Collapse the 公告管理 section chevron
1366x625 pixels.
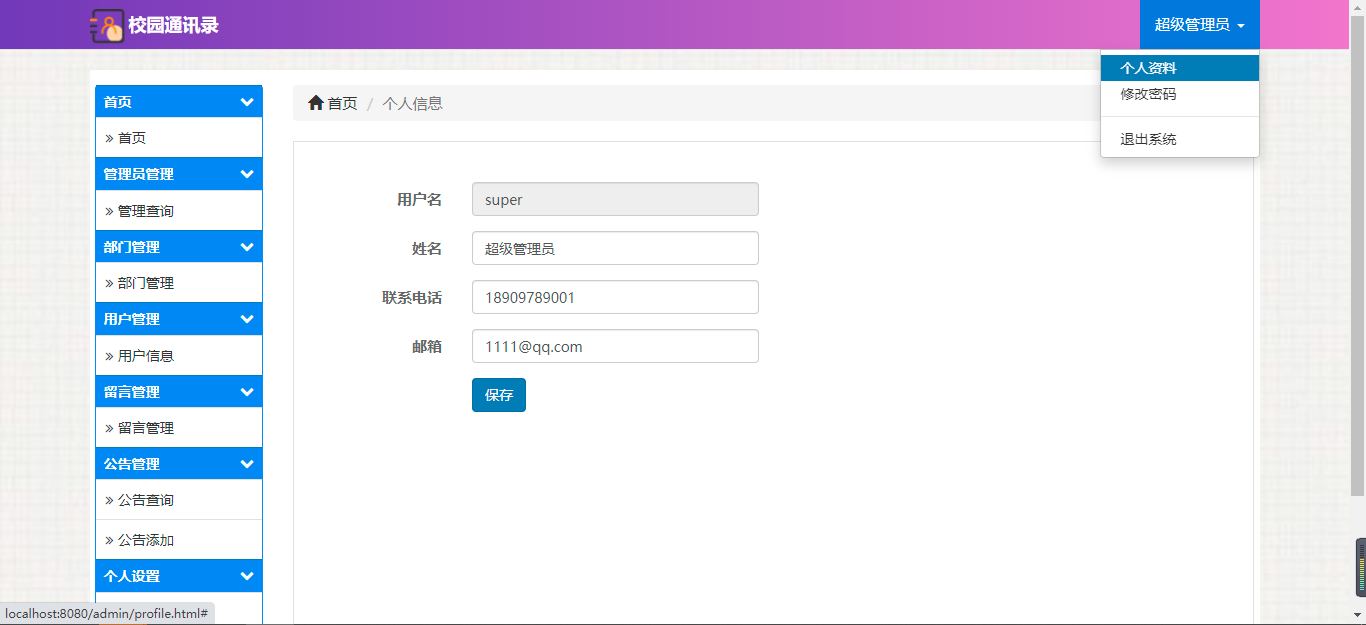coord(247,464)
